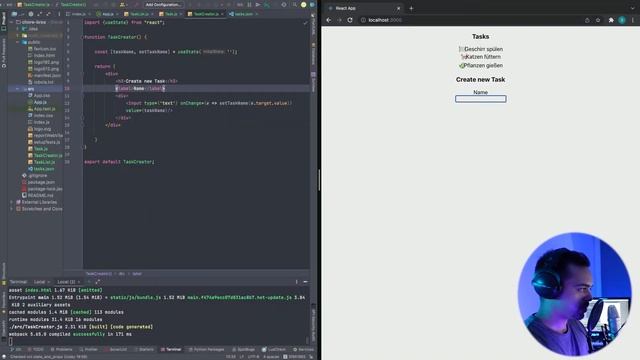This screenshot has width=640, height=360.
Task: Open the browser profile avatar
Action: pyautogui.click(x=622, y=20)
